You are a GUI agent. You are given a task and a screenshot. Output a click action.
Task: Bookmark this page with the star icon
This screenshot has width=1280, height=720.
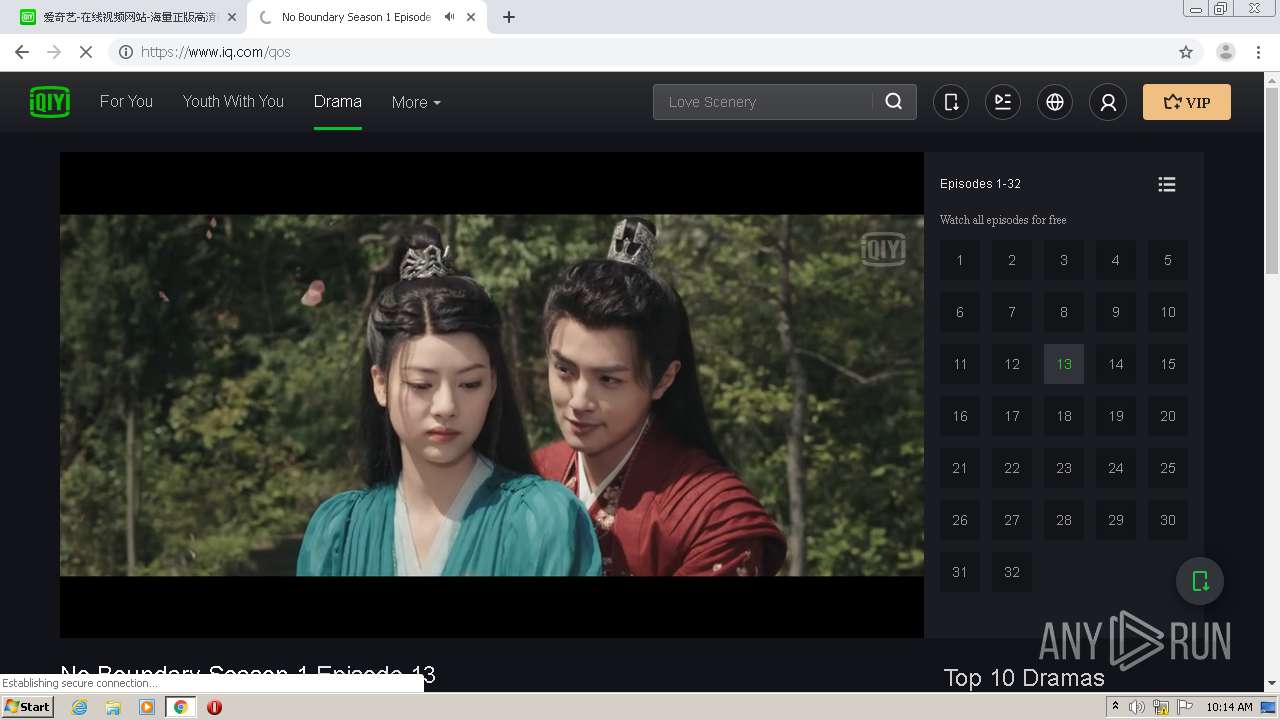point(1186,52)
